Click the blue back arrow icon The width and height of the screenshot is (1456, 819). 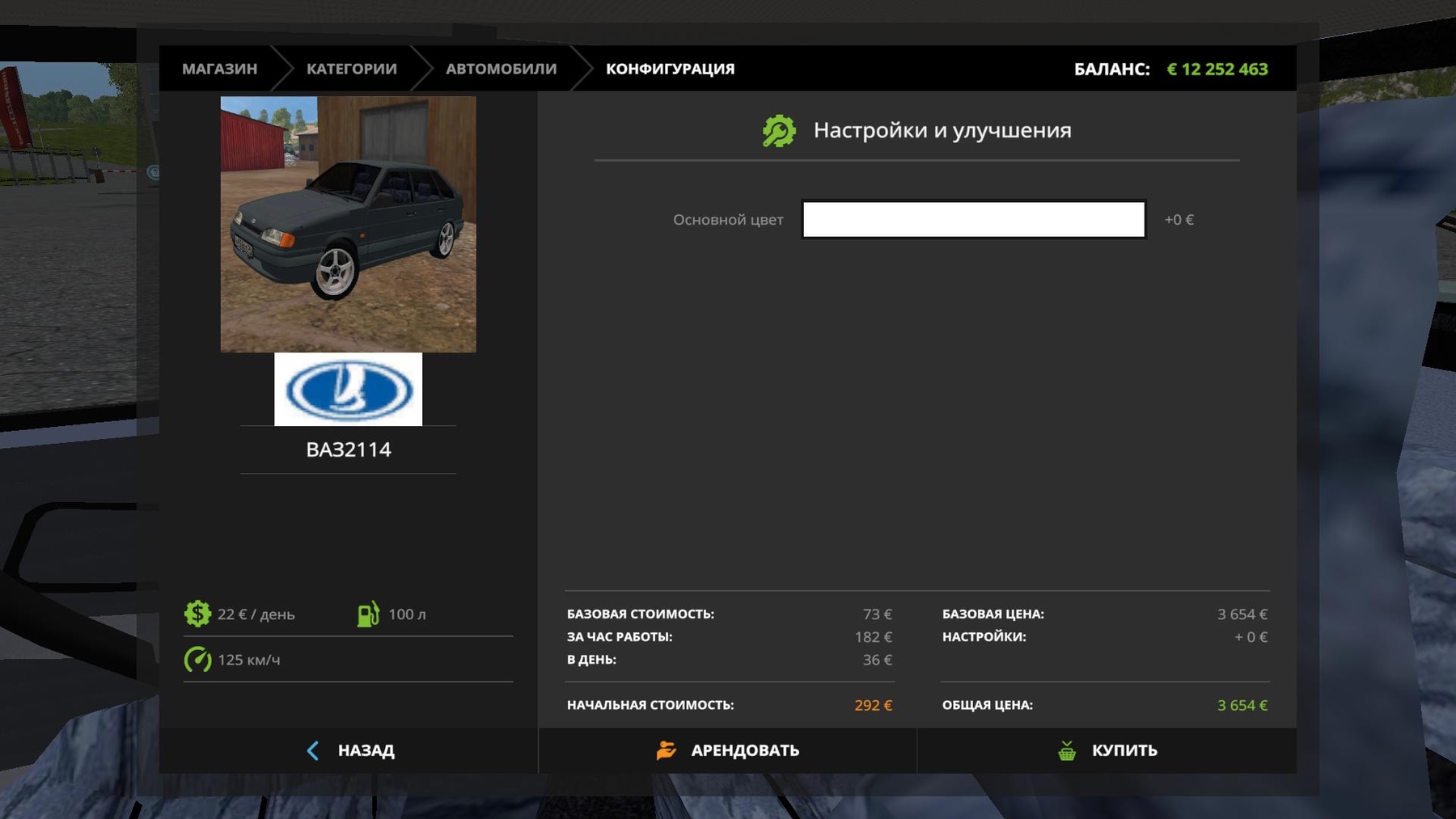(313, 750)
